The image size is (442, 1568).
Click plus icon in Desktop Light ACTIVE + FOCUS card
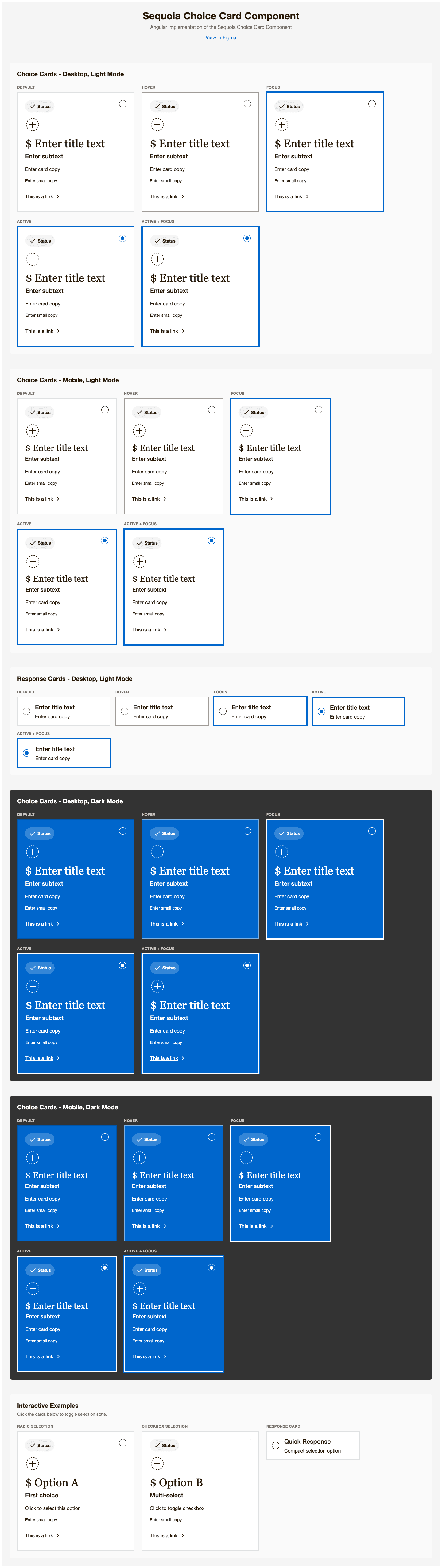(157, 259)
